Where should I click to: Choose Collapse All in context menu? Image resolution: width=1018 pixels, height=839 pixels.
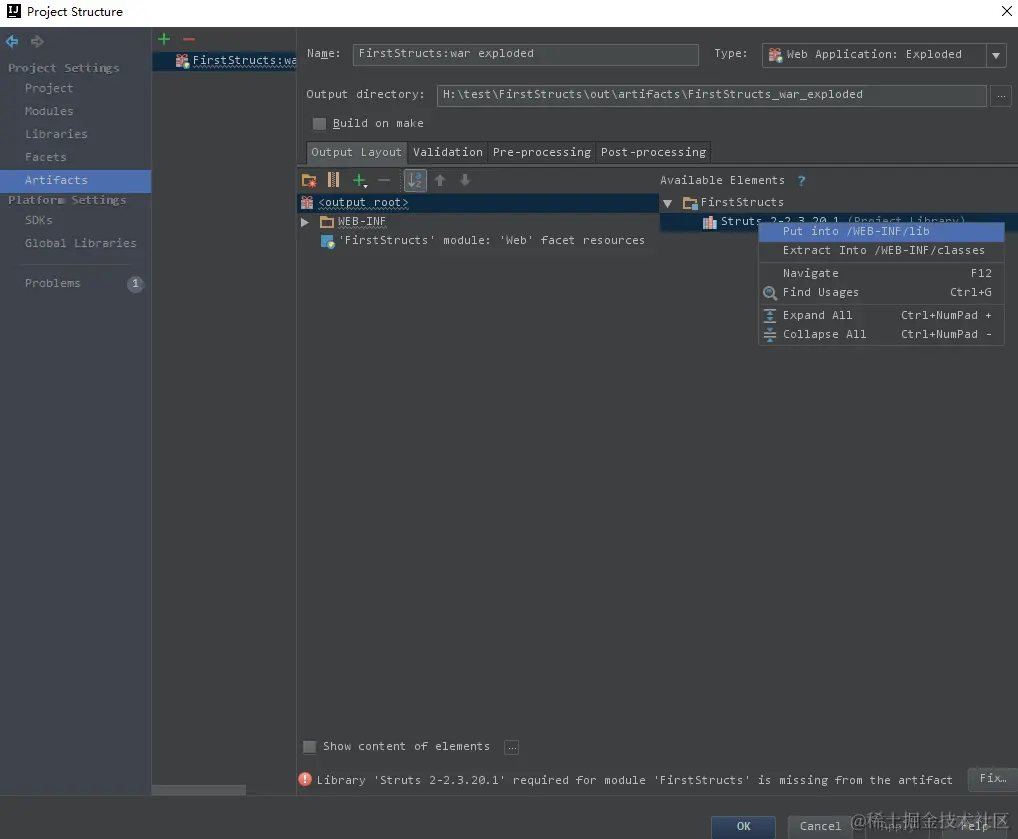pos(881,334)
